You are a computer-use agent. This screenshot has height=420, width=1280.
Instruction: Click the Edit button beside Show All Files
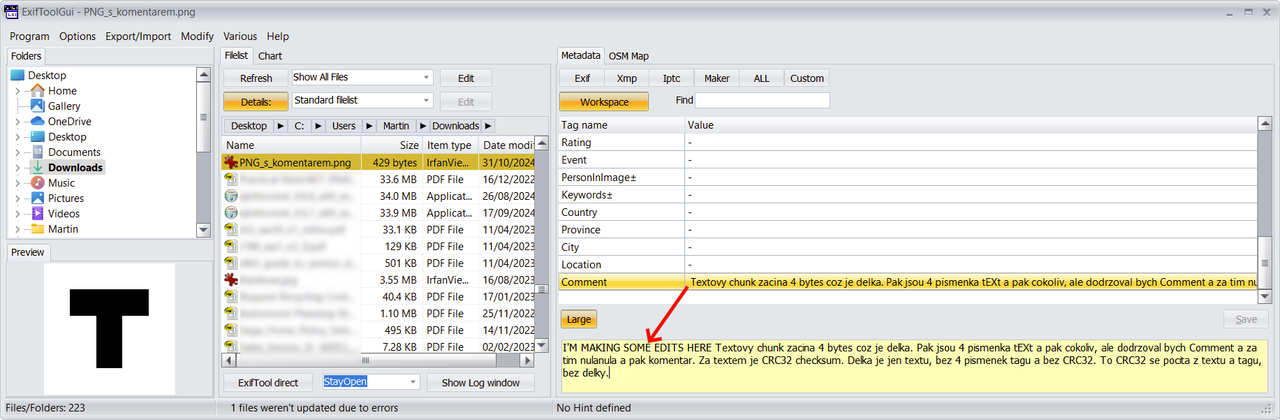(x=466, y=78)
